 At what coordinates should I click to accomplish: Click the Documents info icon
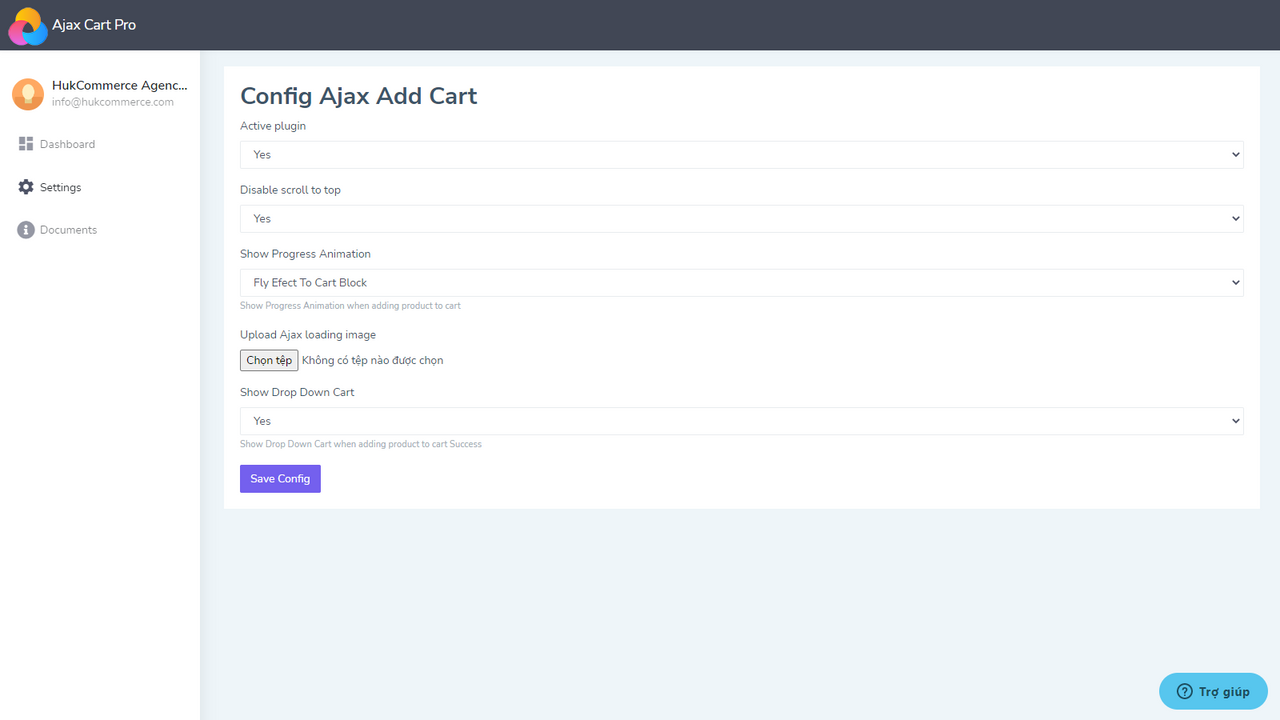click(25, 229)
